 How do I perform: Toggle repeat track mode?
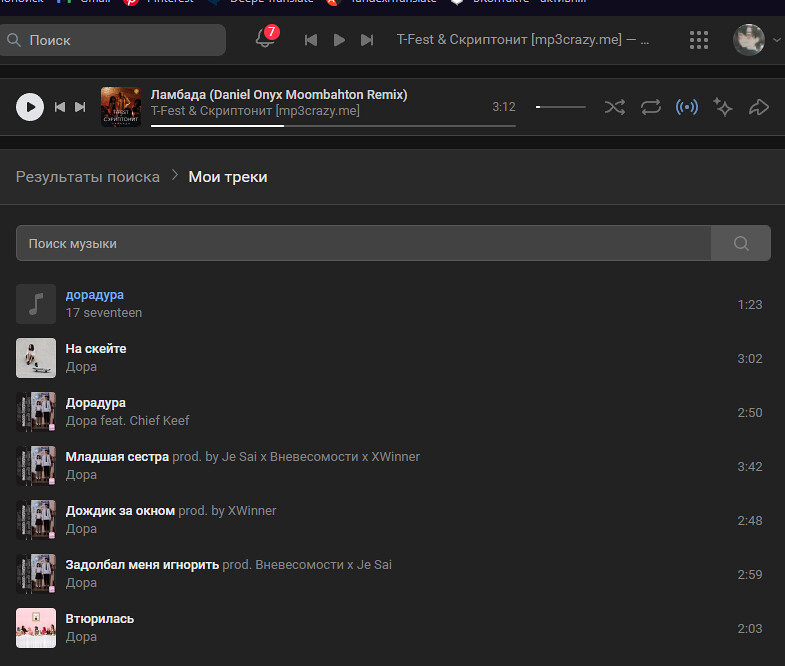point(651,107)
